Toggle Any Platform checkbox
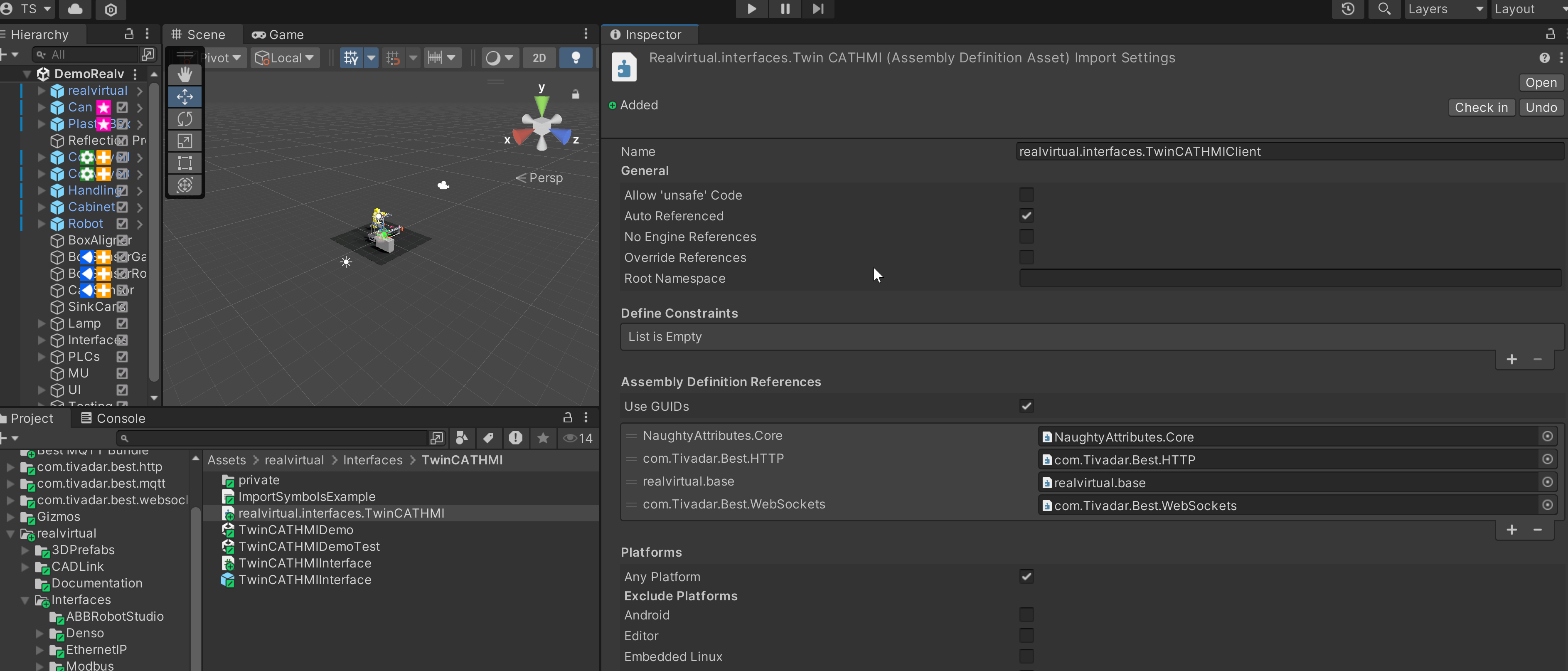1568x671 pixels. tap(1026, 577)
